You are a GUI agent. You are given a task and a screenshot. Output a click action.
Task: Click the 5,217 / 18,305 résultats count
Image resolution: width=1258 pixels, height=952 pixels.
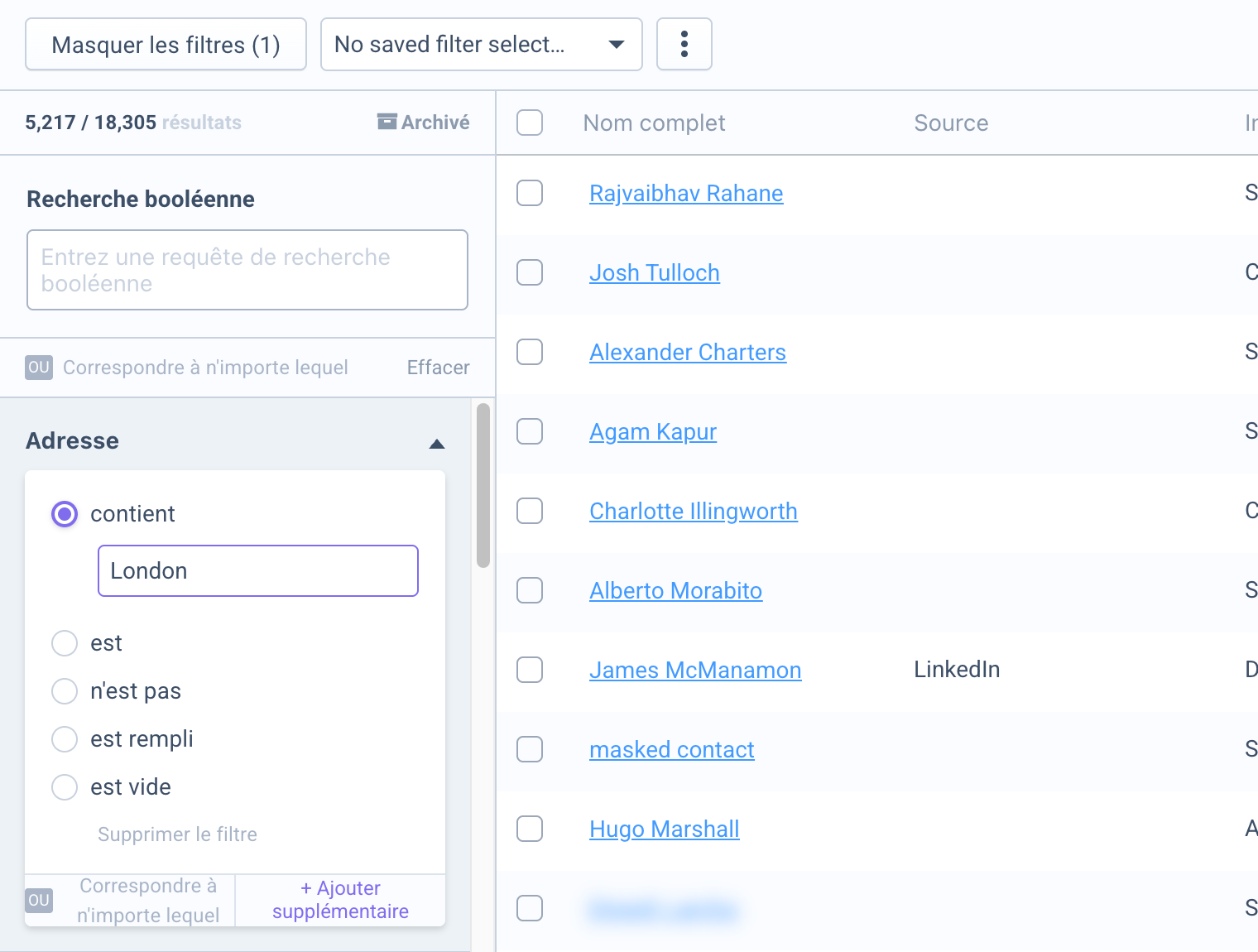[134, 123]
